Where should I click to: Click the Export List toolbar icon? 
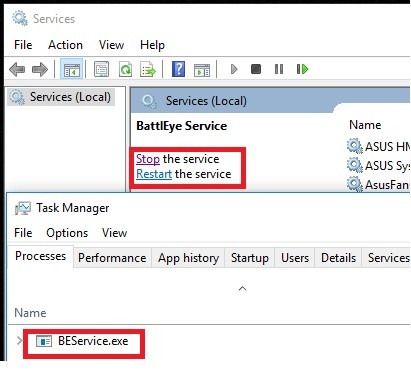point(148,69)
